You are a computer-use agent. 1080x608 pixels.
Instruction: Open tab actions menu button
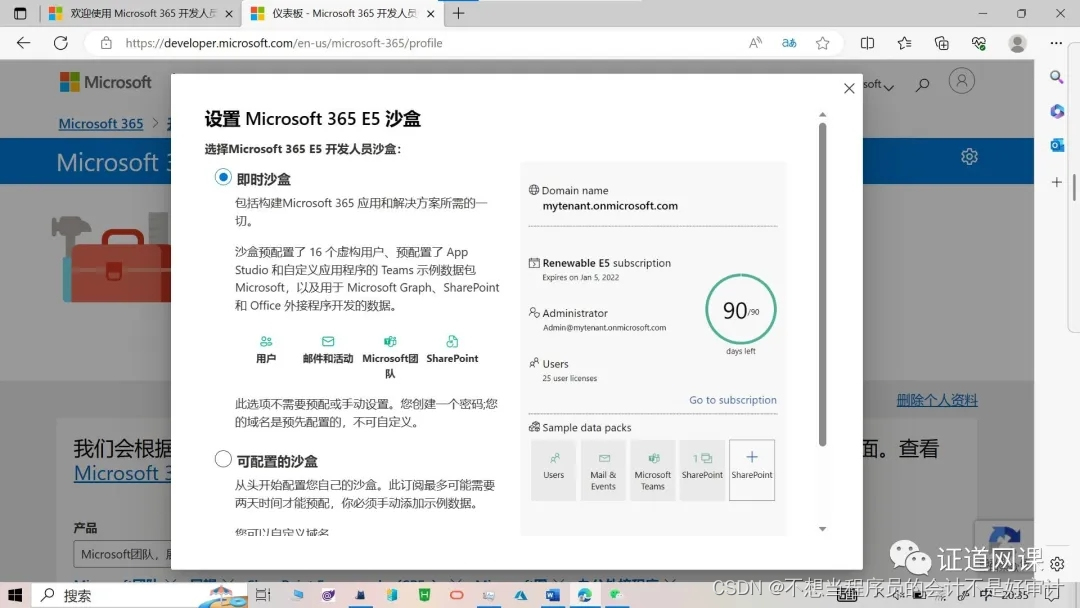click(20, 13)
